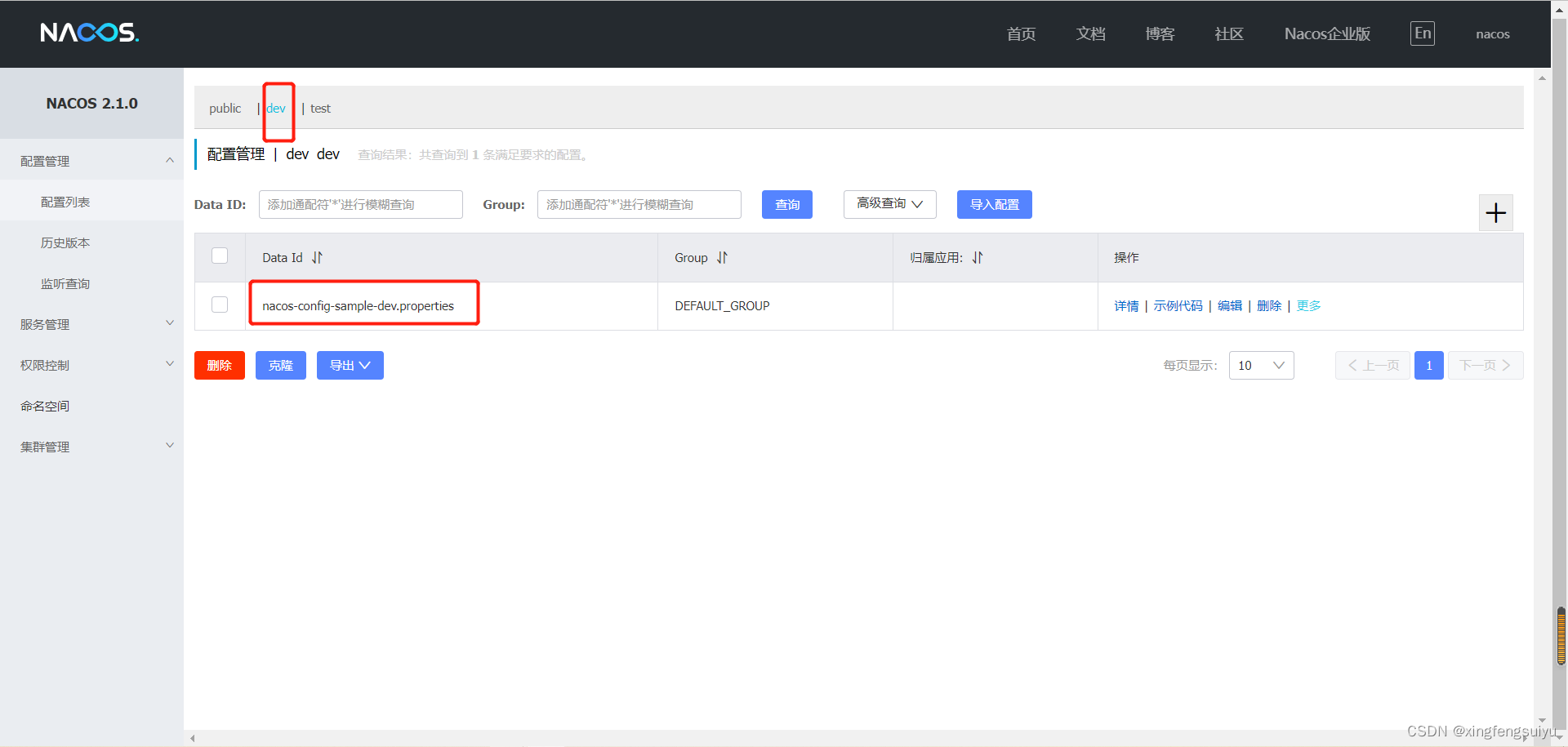Sort by Data Id column arrows

(317, 257)
